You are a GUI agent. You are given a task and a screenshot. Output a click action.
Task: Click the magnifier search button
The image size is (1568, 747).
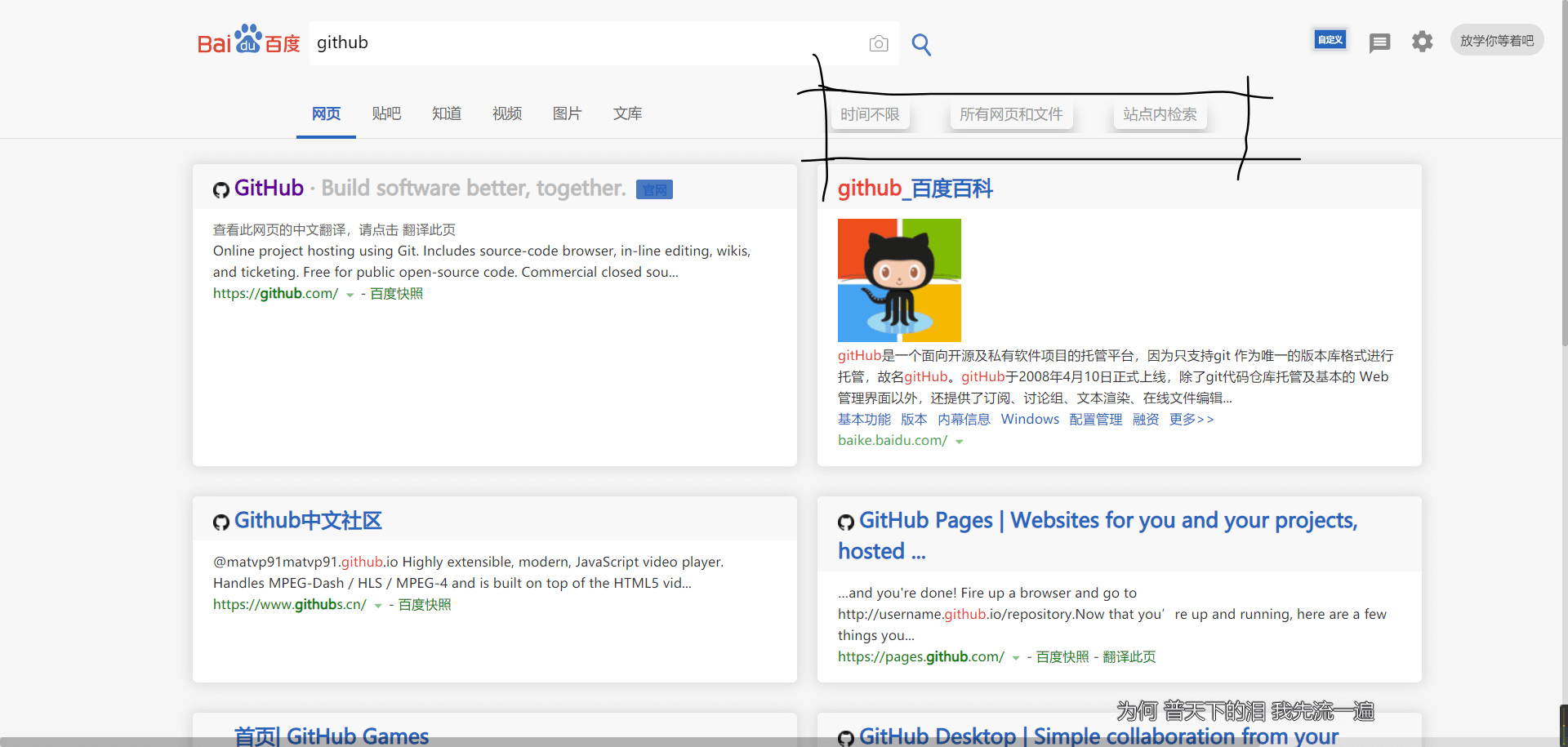921,44
